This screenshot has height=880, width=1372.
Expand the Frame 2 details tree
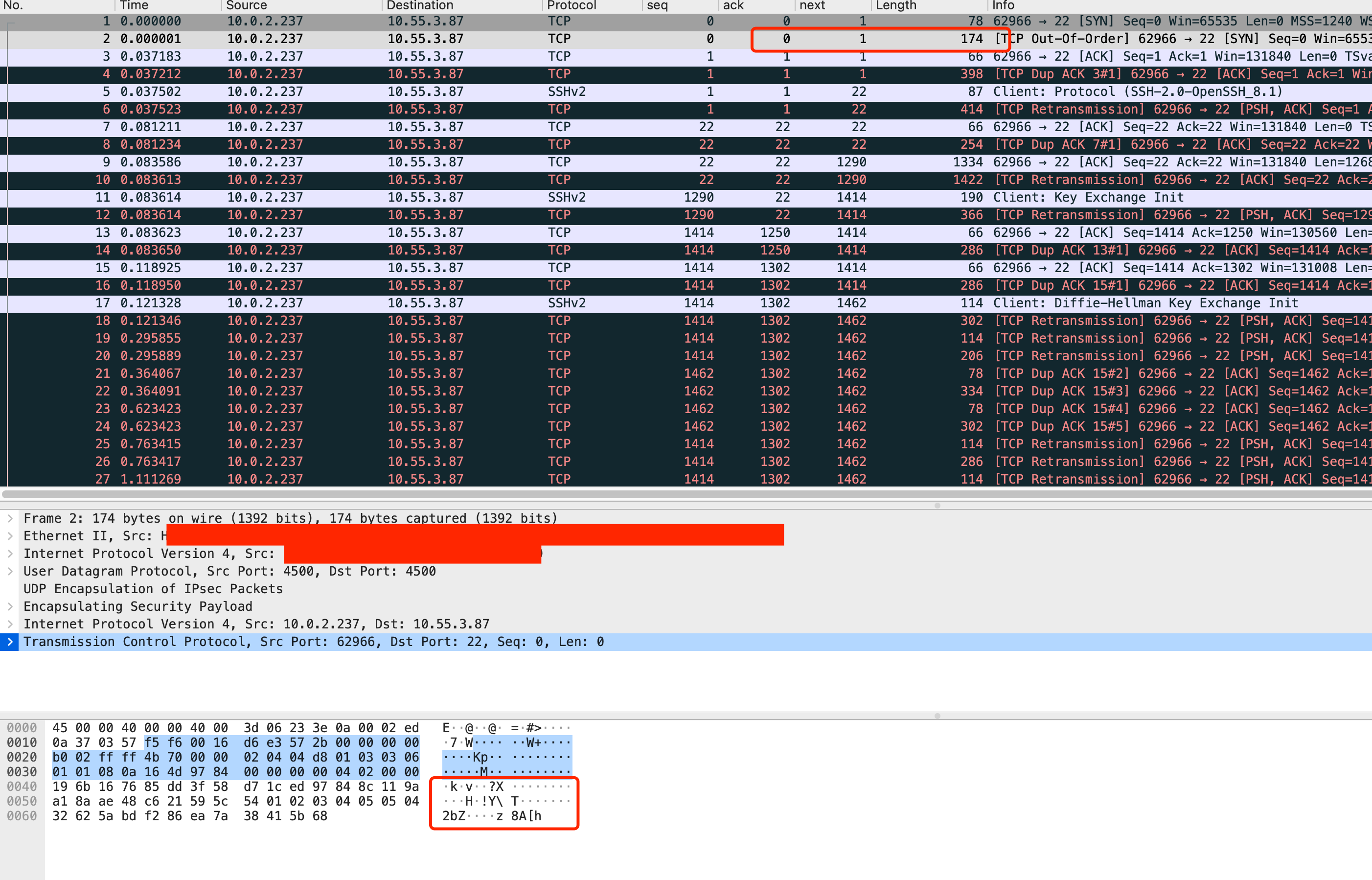click(10, 518)
